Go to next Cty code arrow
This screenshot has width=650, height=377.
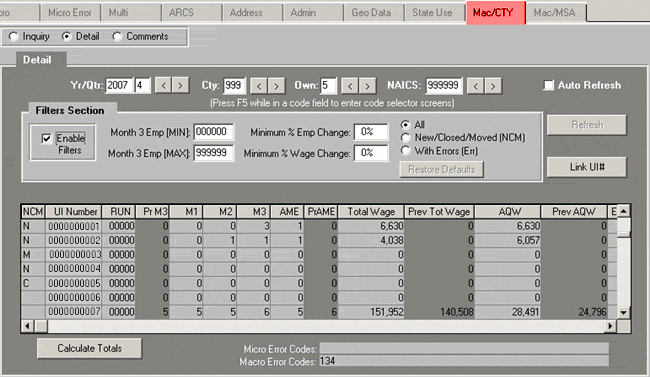pyautogui.click(x=276, y=86)
